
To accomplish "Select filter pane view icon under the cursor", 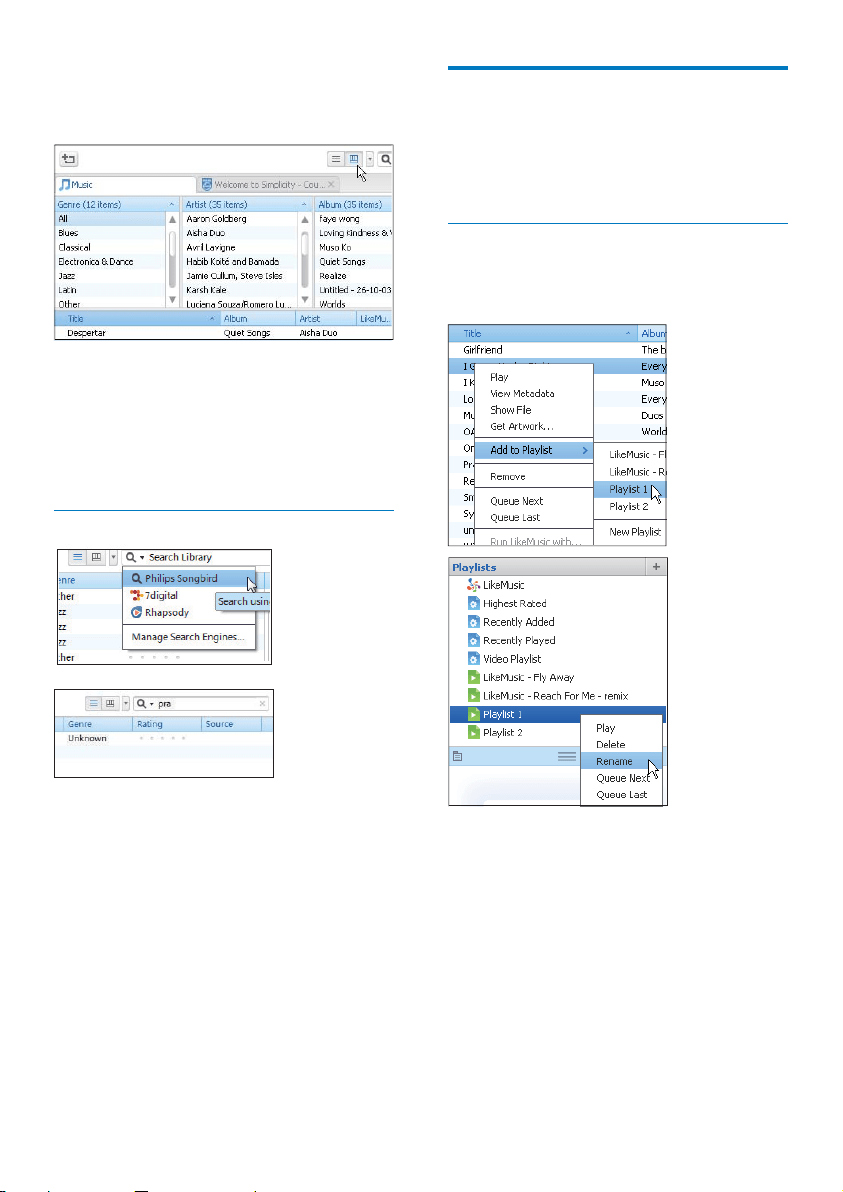I will click(353, 159).
